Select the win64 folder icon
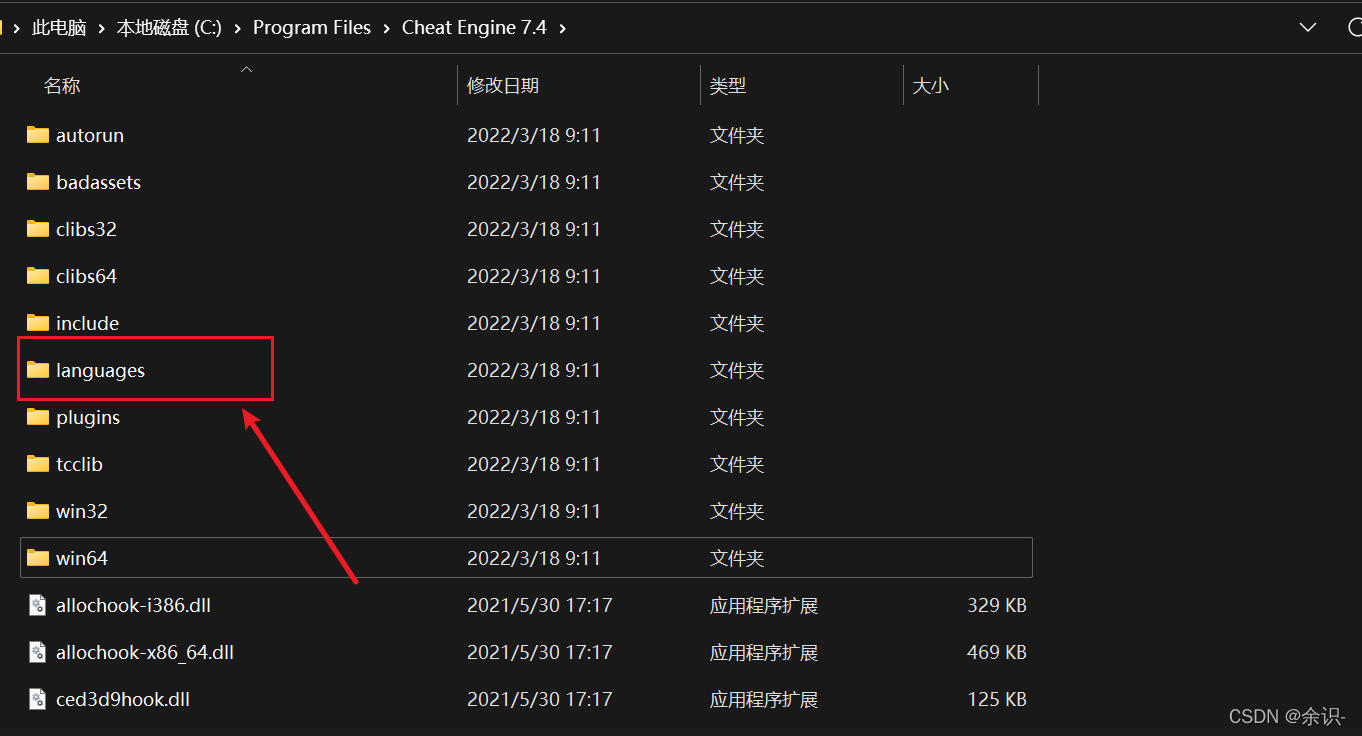The width and height of the screenshot is (1362, 736). pyautogui.click(x=38, y=558)
